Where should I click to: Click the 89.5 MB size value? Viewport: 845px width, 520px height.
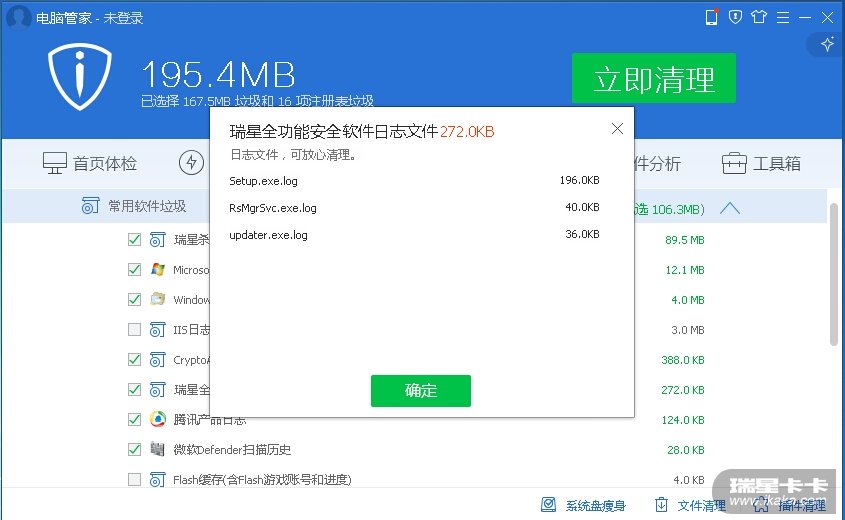[x=684, y=240]
